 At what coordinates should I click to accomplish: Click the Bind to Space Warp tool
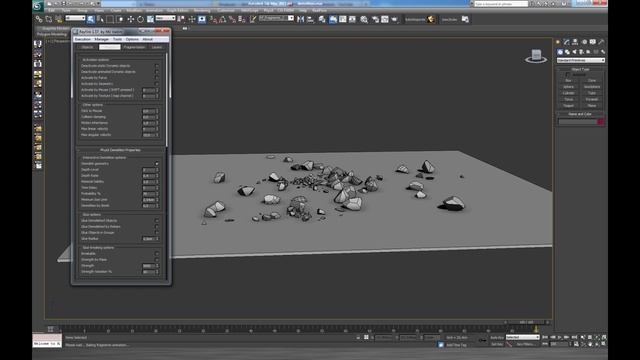click(x=58, y=19)
